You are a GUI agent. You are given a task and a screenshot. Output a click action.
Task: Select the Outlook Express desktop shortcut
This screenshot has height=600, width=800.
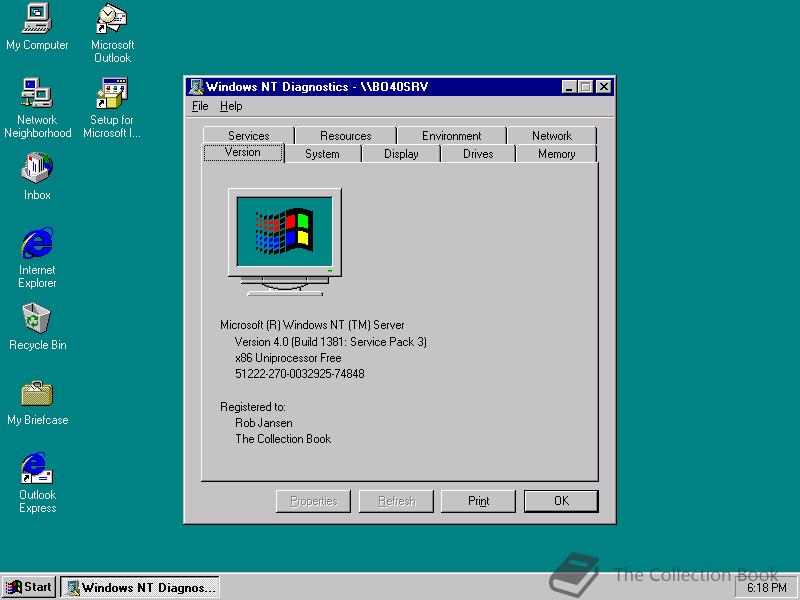click(37, 483)
